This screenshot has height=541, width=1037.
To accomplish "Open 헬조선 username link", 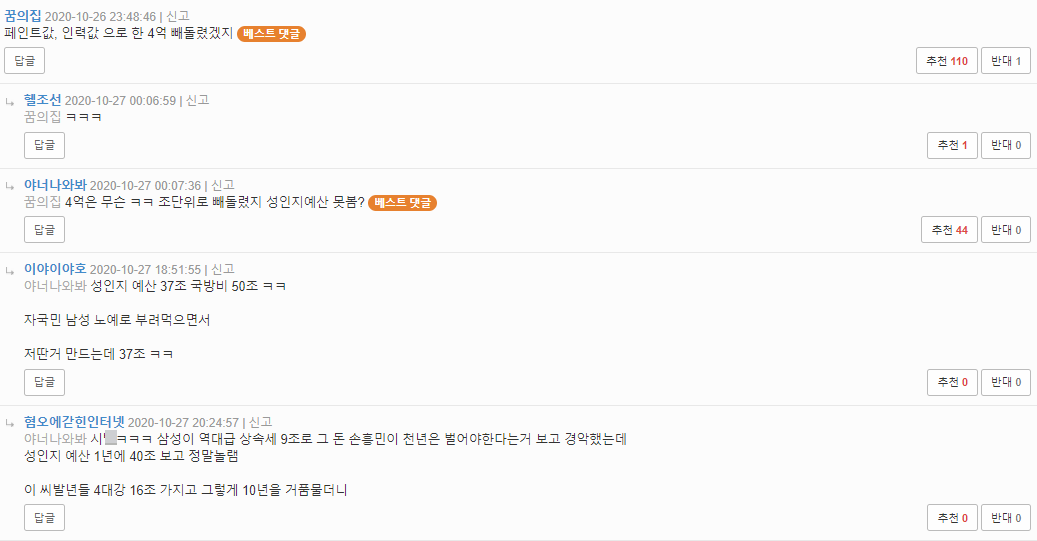I will pyautogui.click(x=43, y=101).
